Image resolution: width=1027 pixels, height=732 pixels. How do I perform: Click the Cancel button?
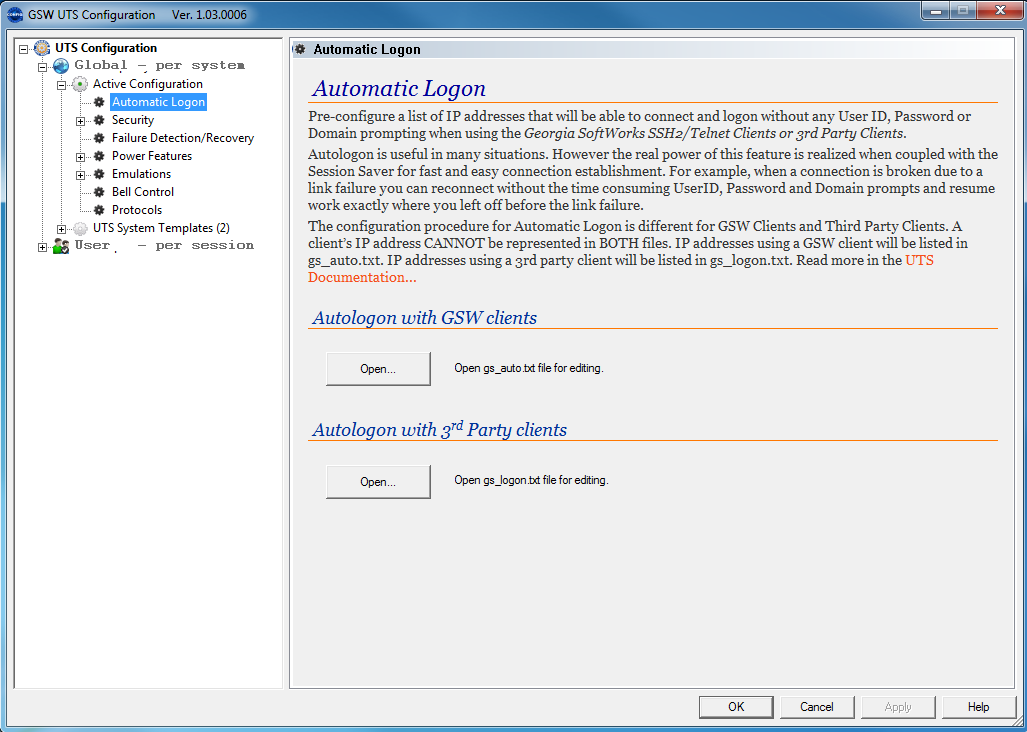pos(817,707)
